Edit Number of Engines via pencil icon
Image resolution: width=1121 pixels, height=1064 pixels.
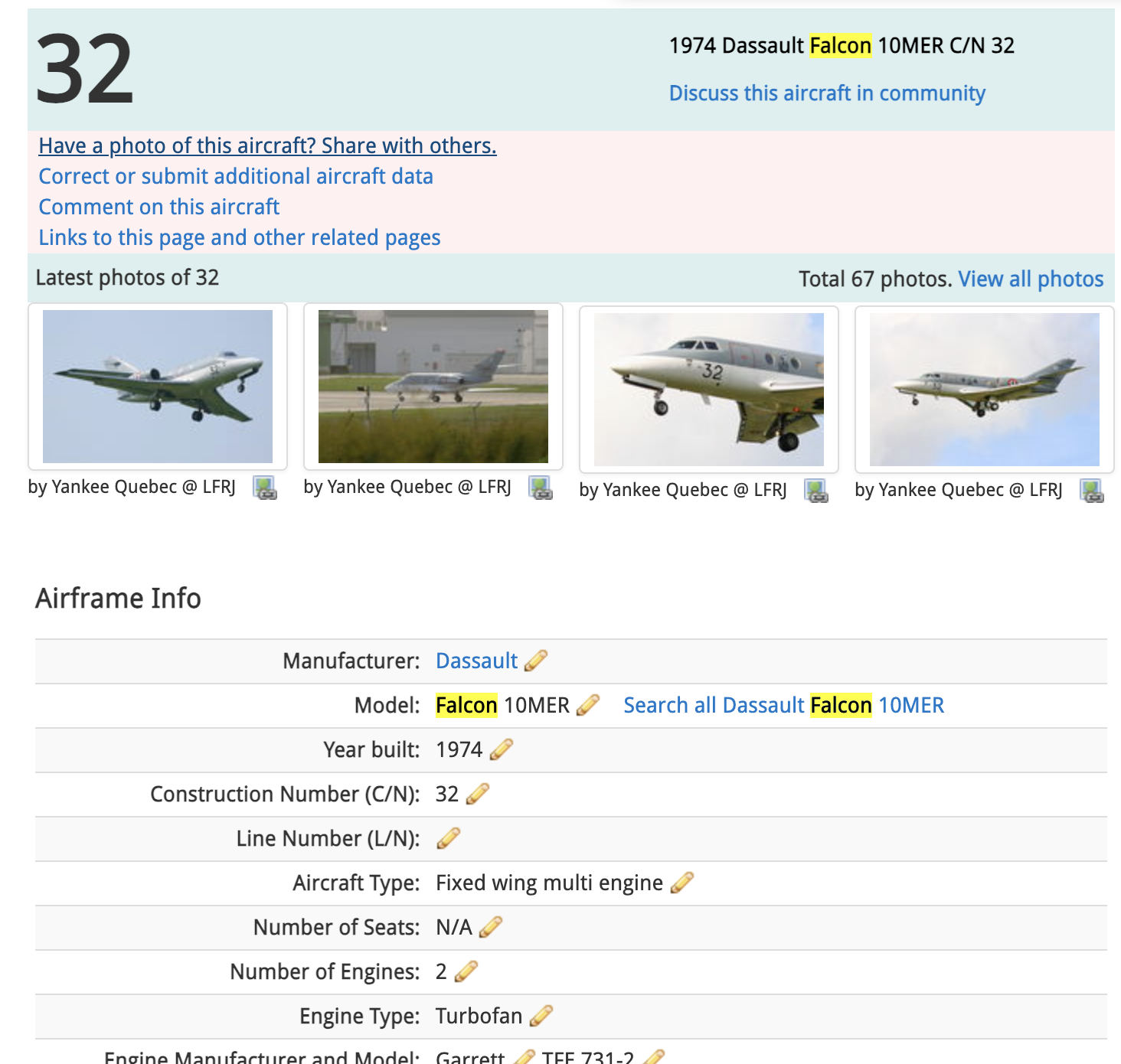(466, 971)
